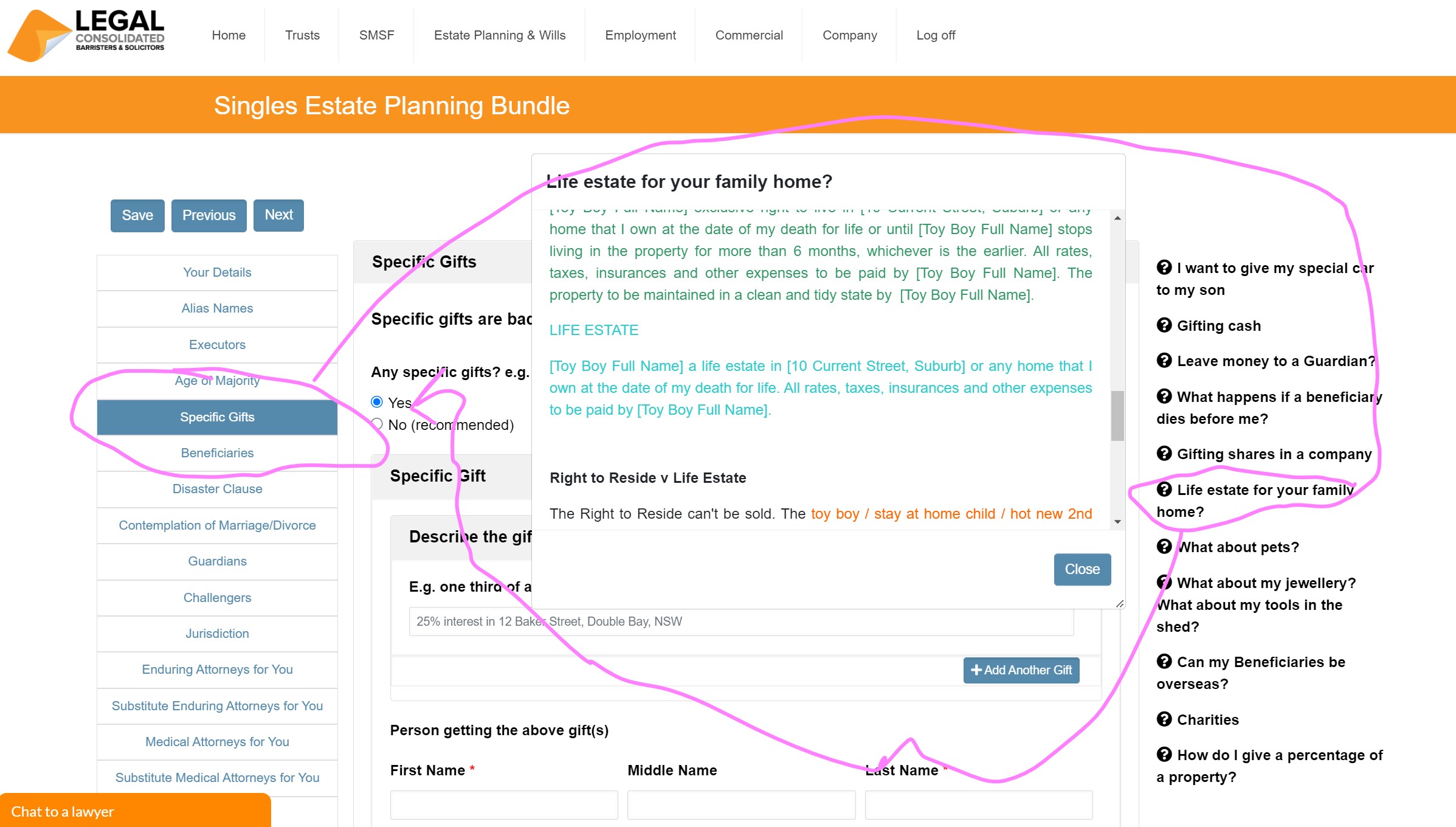Click the help icon for Leave money to Guardian
1456x827 pixels.
(x=1163, y=361)
